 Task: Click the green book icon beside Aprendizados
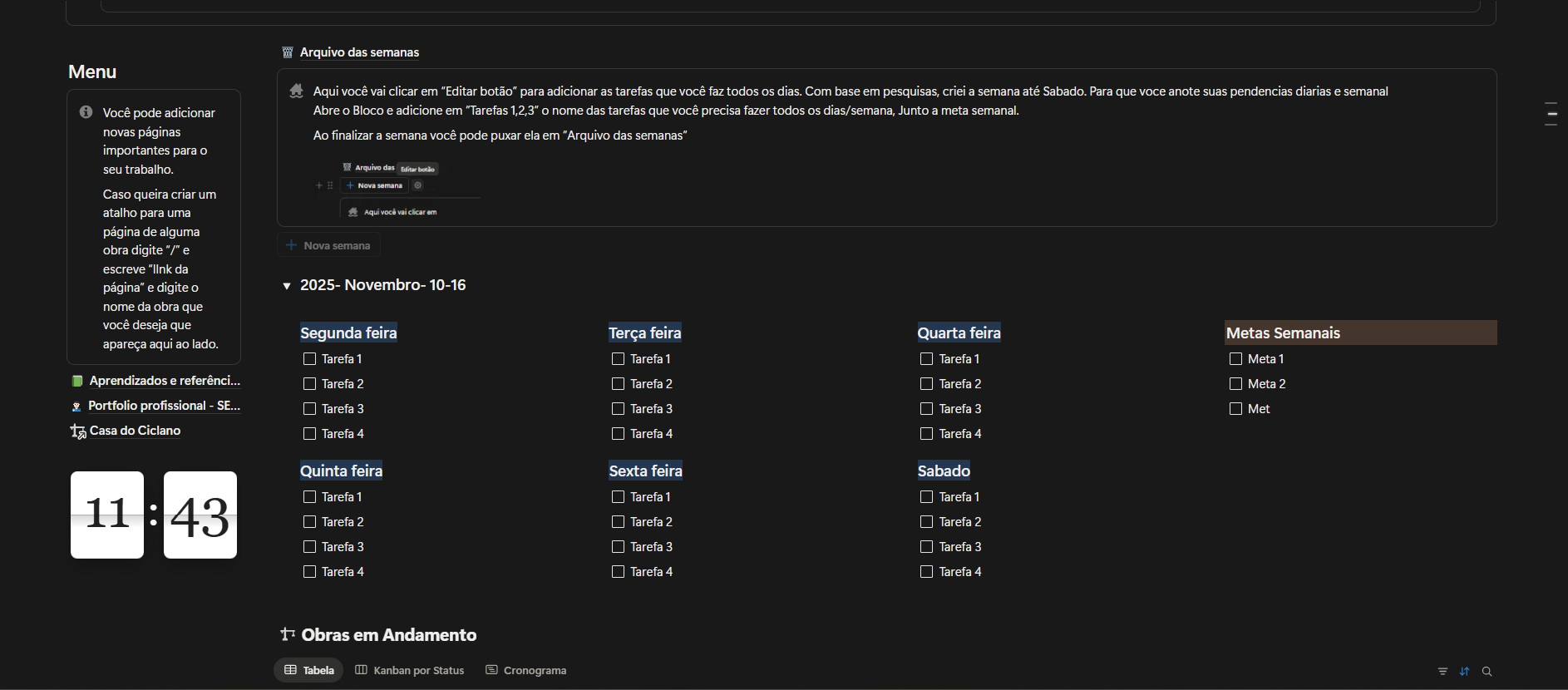pyautogui.click(x=77, y=381)
